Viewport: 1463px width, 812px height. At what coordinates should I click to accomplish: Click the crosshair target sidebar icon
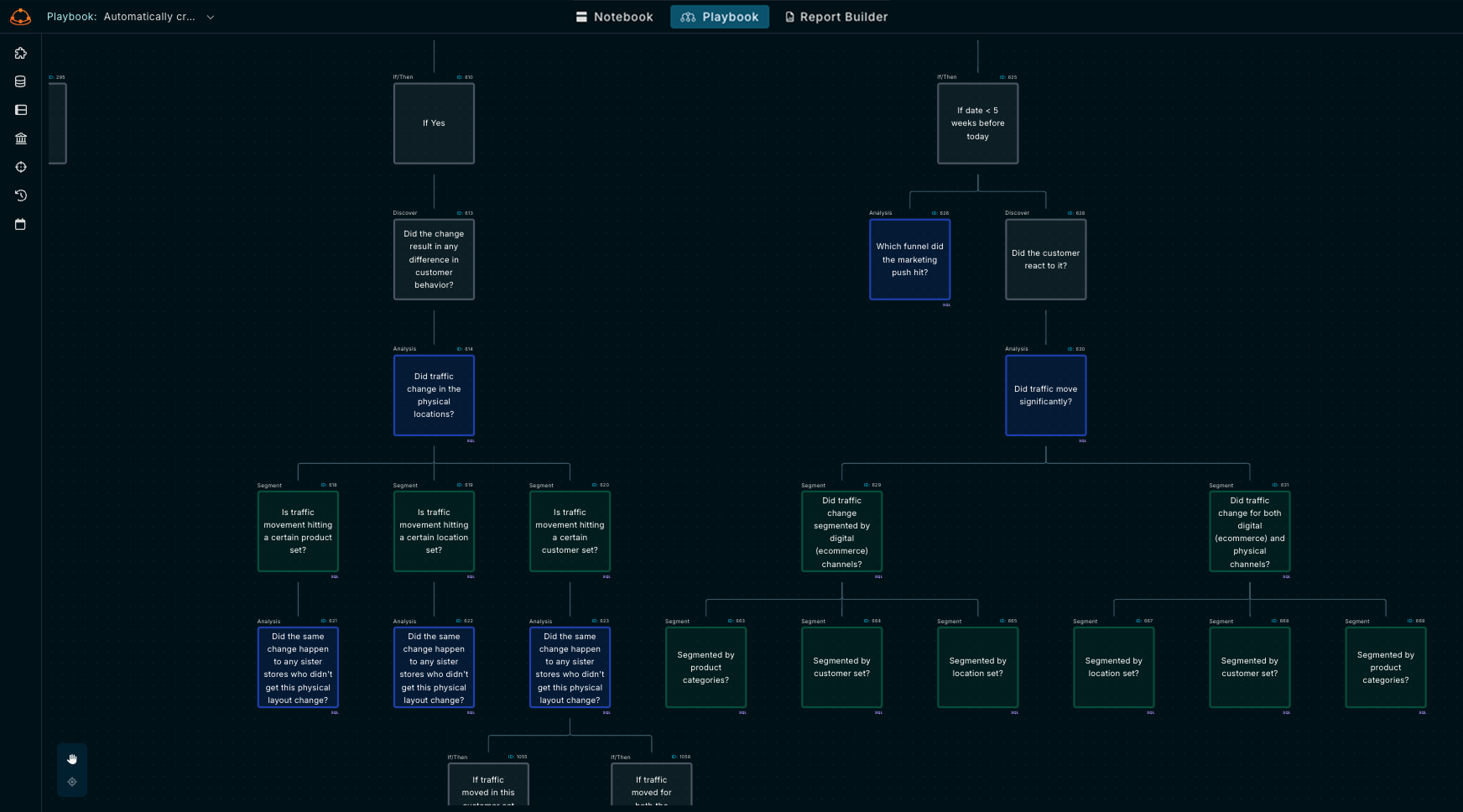[21, 167]
